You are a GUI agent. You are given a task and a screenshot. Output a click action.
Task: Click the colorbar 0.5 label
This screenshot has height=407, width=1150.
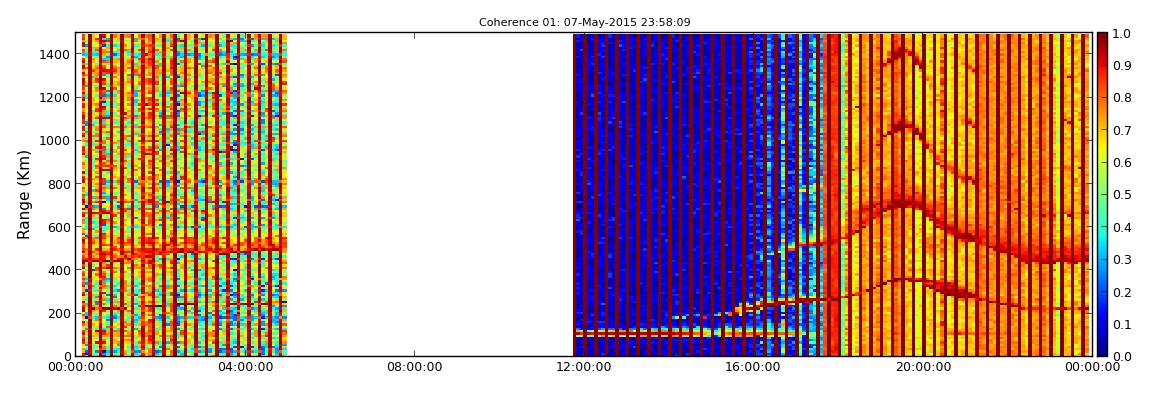click(1121, 194)
